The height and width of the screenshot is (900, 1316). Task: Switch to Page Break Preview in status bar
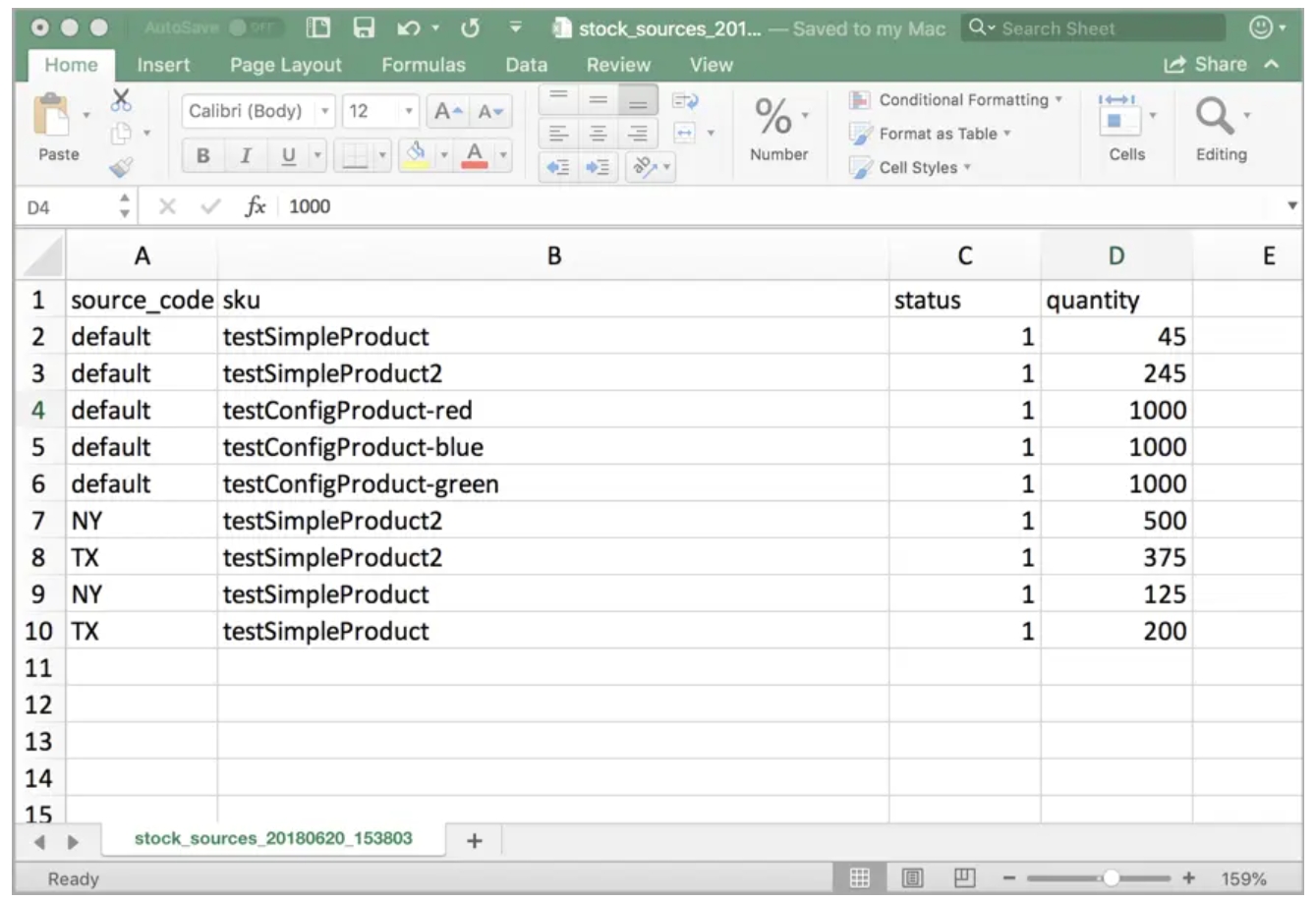tap(964, 877)
